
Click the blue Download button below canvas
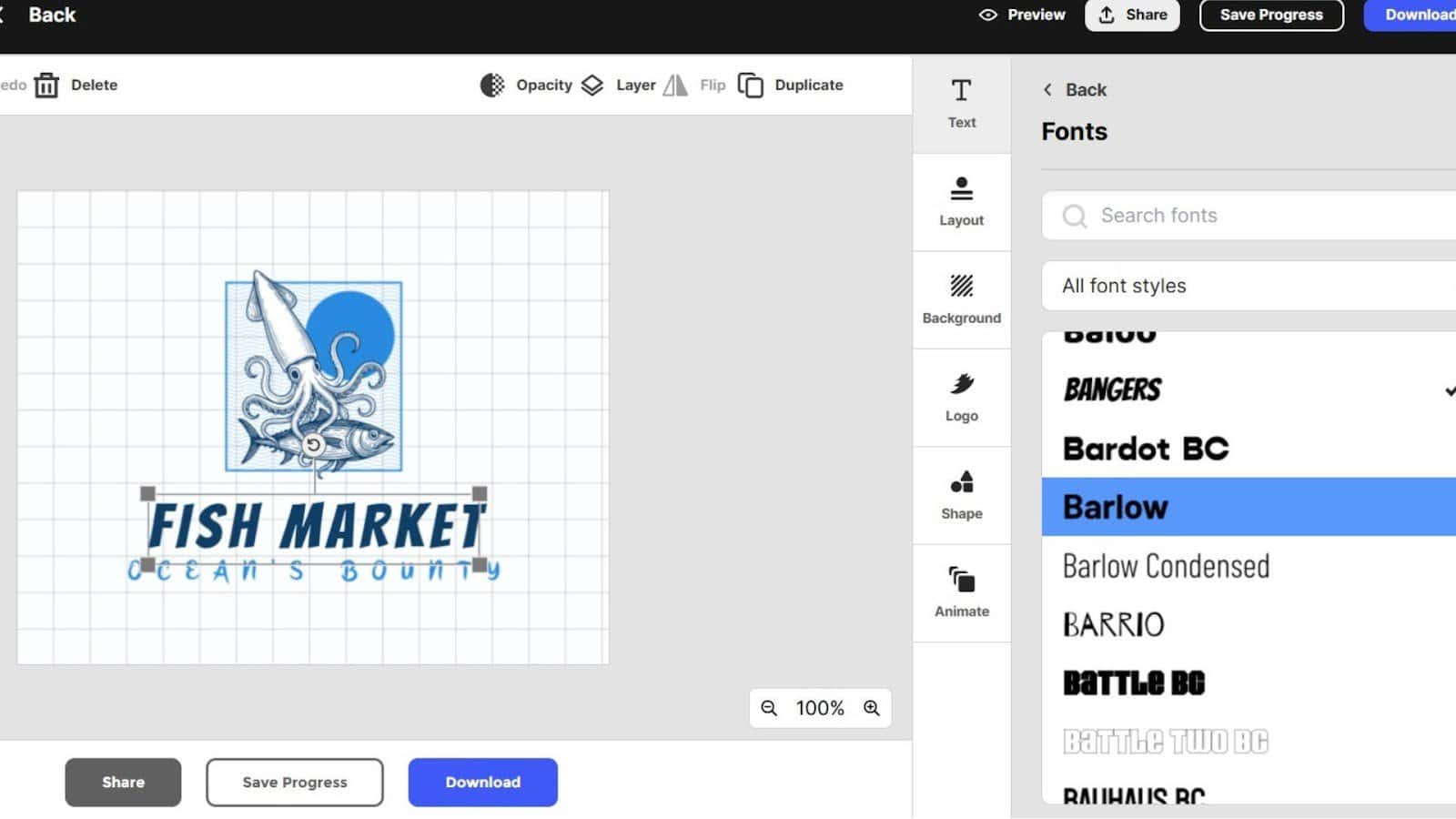[x=482, y=782]
